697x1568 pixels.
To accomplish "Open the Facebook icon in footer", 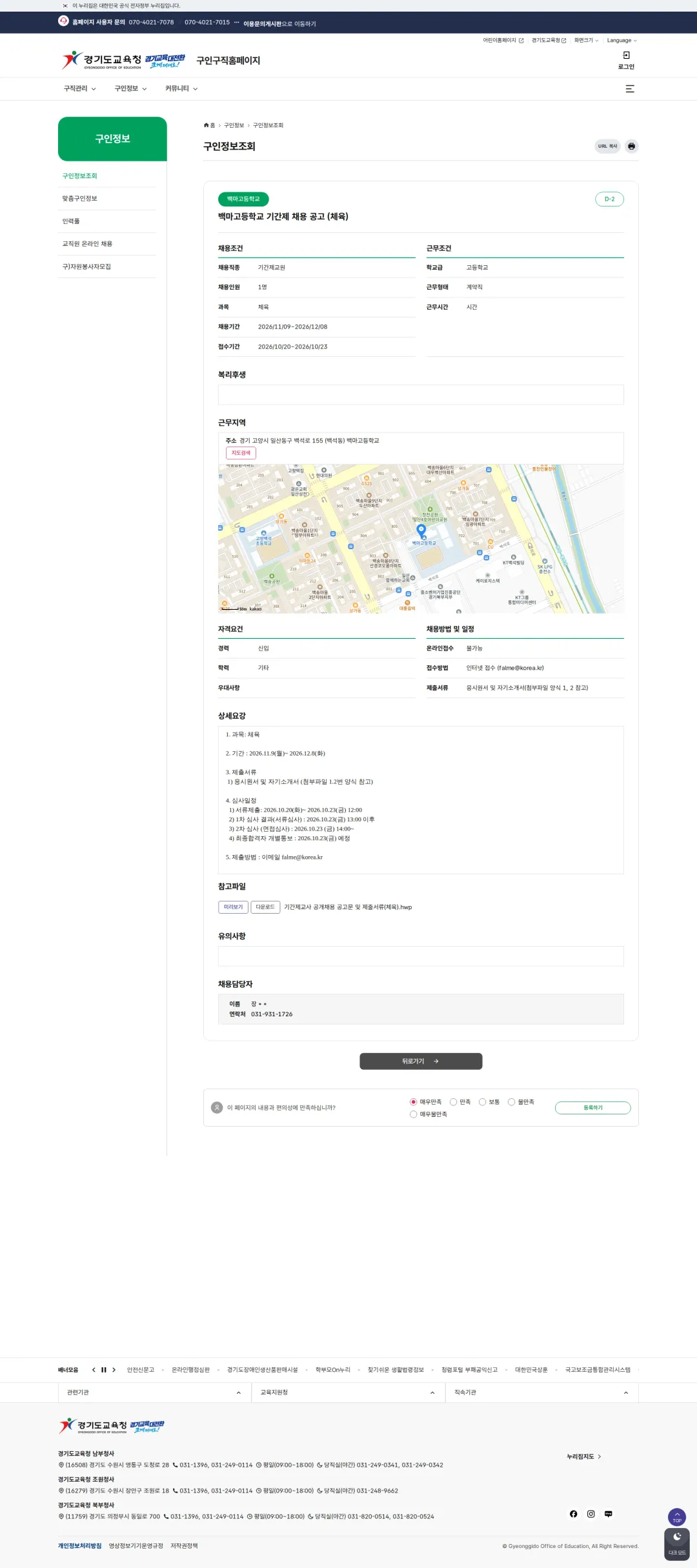I will point(573,1514).
